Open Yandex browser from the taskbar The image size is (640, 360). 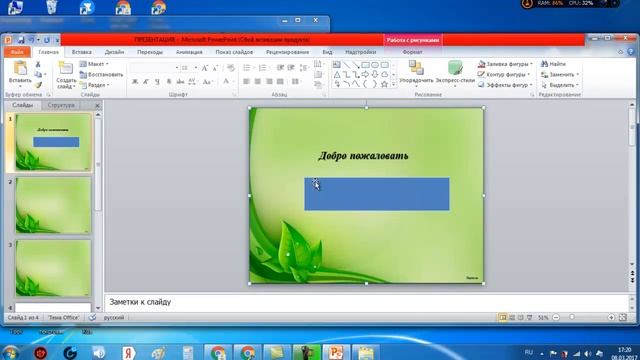tap(128, 352)
